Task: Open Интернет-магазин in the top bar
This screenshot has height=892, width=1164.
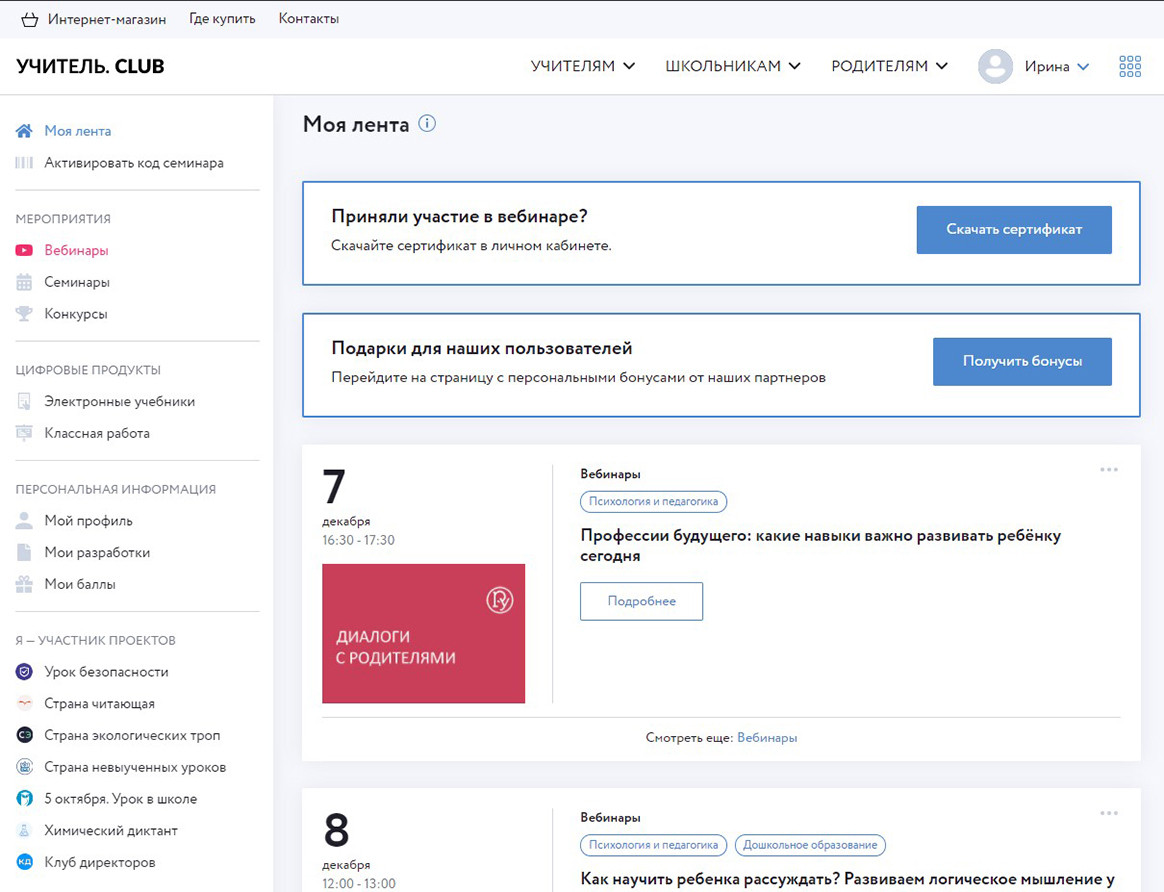Action: 107,19
